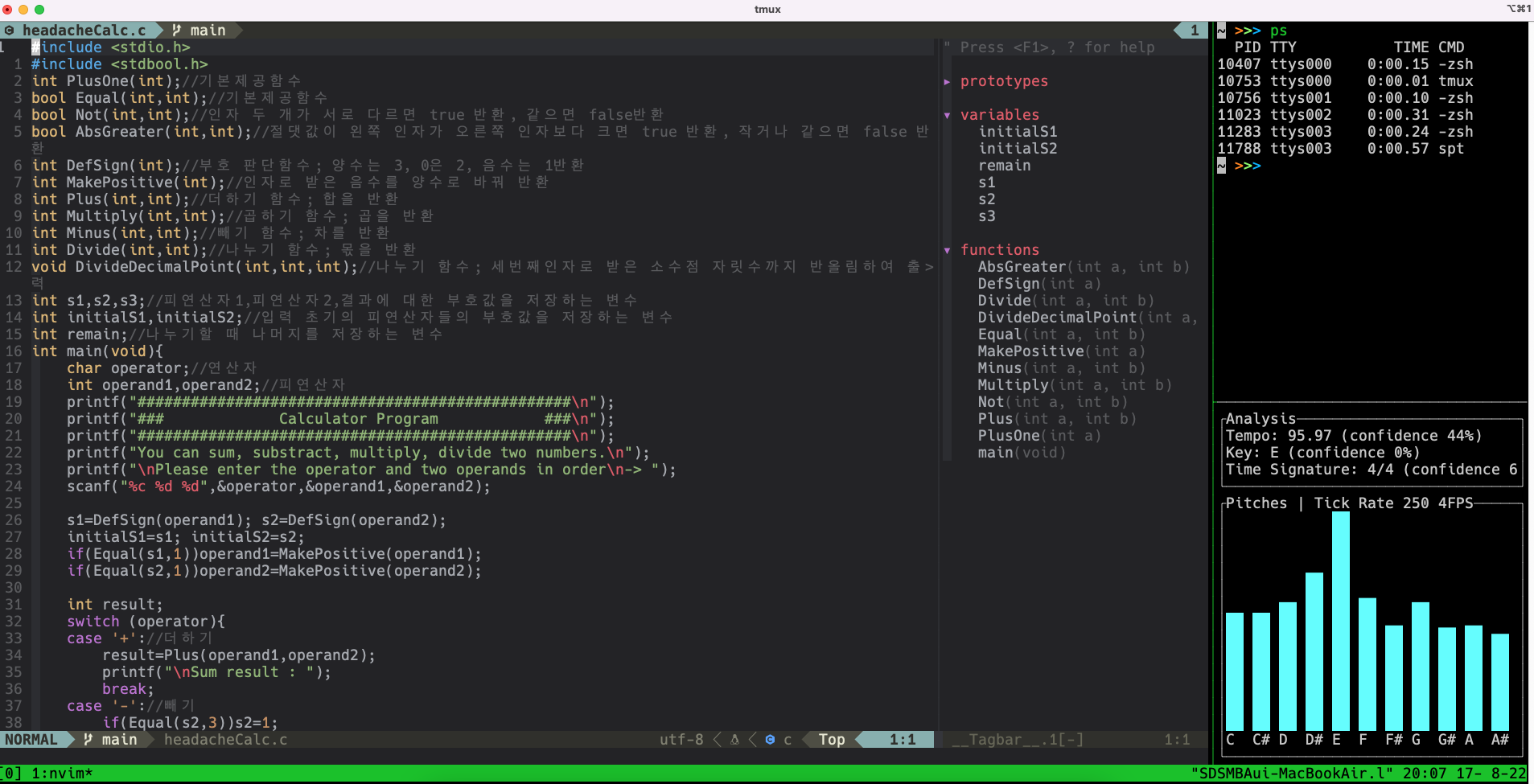The width and height of the screenshot is (1534, 784).
Task: Jump to the Not function in Tagbar
Action: click(x=1052, y=402)
